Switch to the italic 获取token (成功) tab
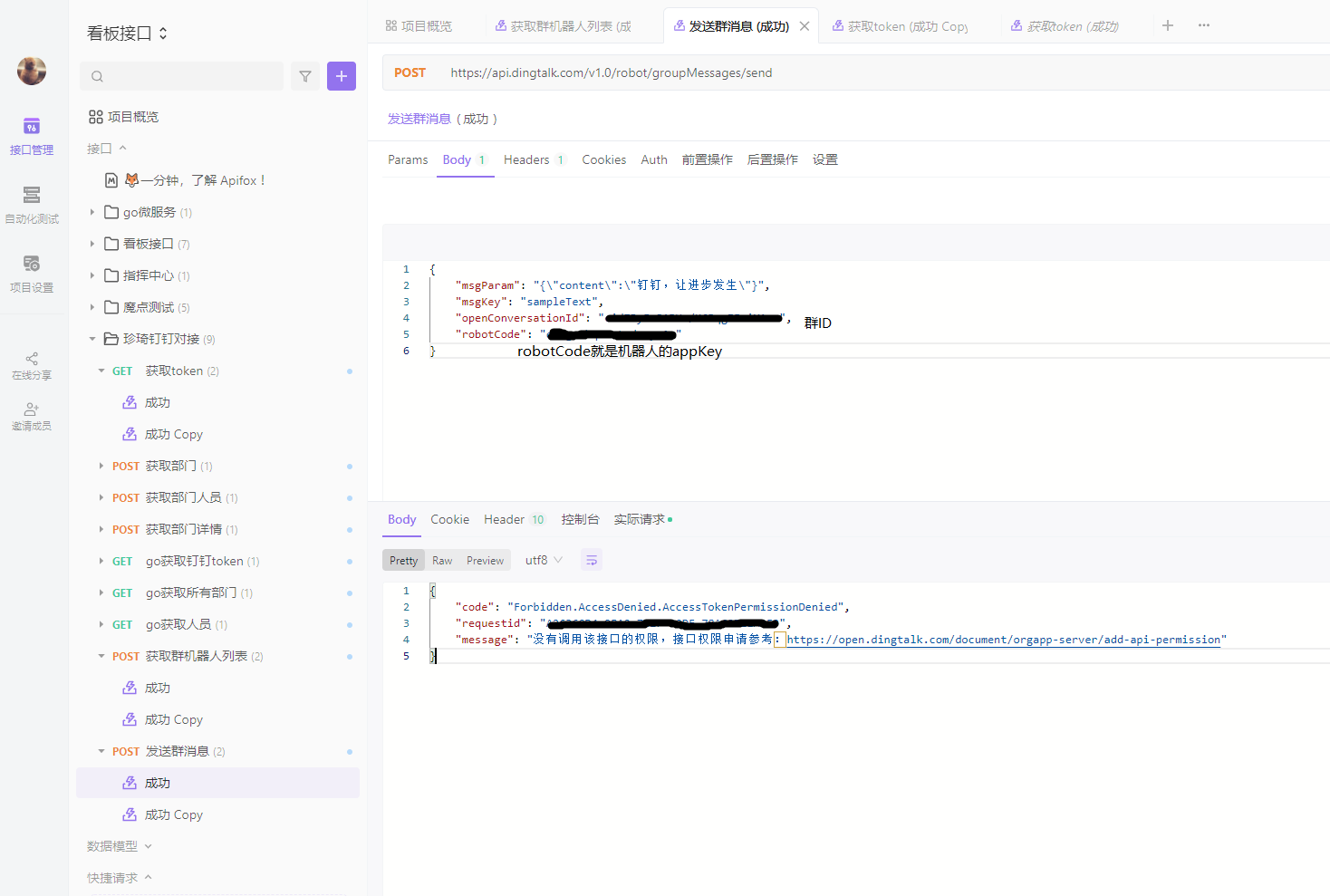Image resolution: width=1330 pixels, height=896 pixels. point(1065,26)
